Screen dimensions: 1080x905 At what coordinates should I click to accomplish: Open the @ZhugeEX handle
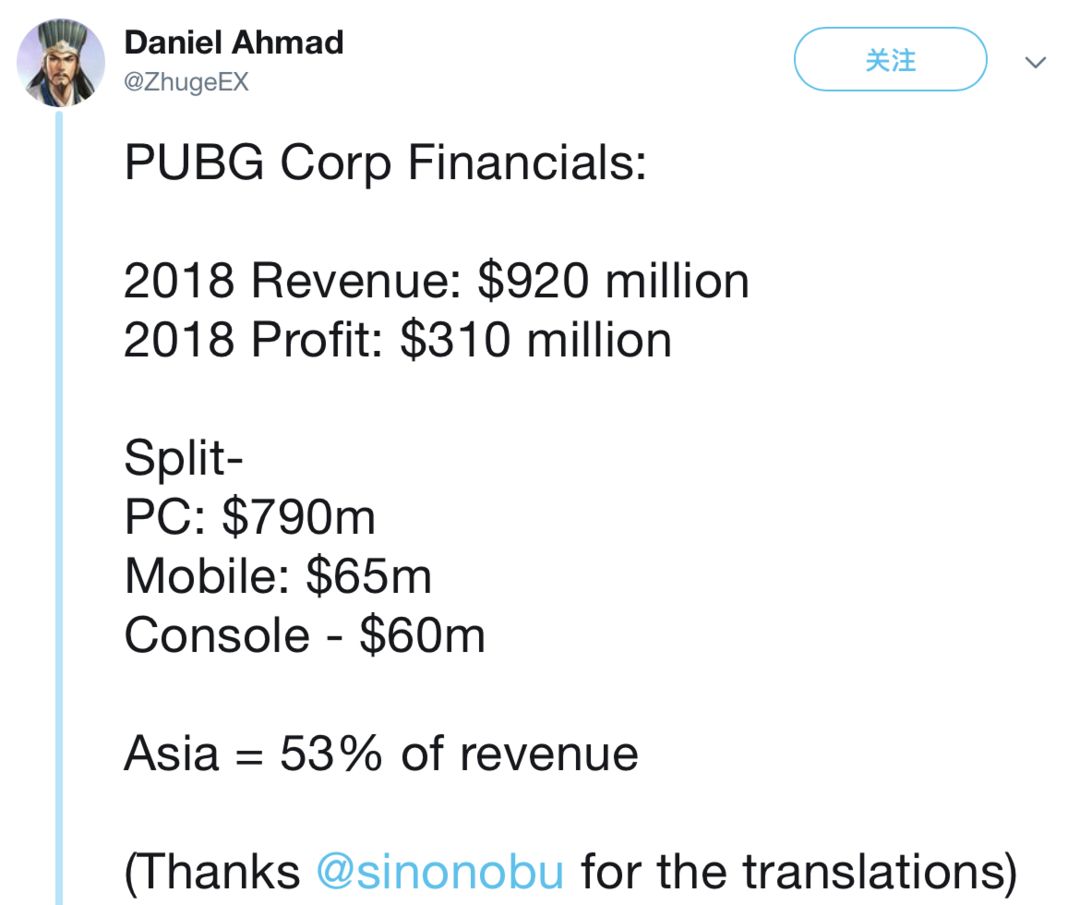pyautogui.click(x=186, y=82)
